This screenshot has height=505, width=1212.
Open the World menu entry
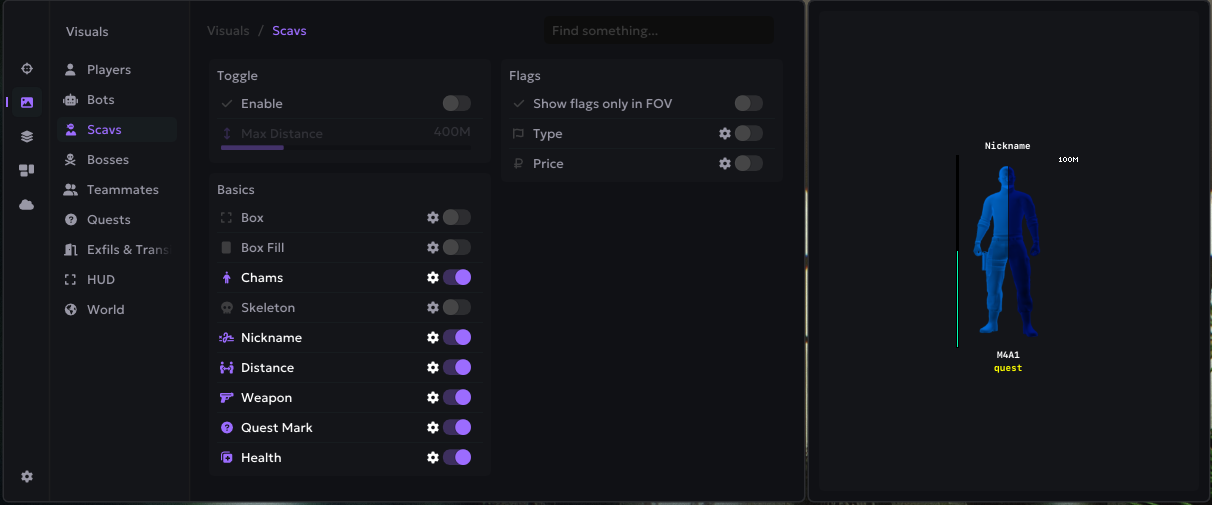pyautogui.click(x=105, y=310)
